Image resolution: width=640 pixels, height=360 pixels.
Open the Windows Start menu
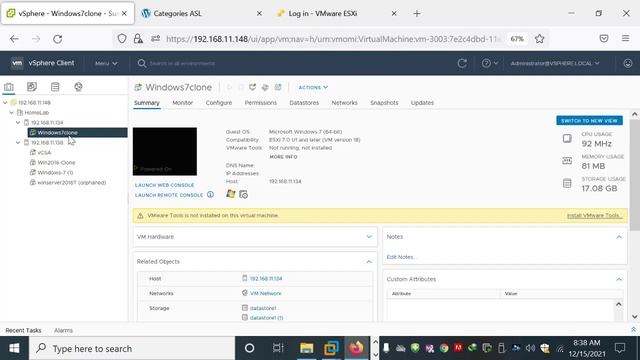14,348
